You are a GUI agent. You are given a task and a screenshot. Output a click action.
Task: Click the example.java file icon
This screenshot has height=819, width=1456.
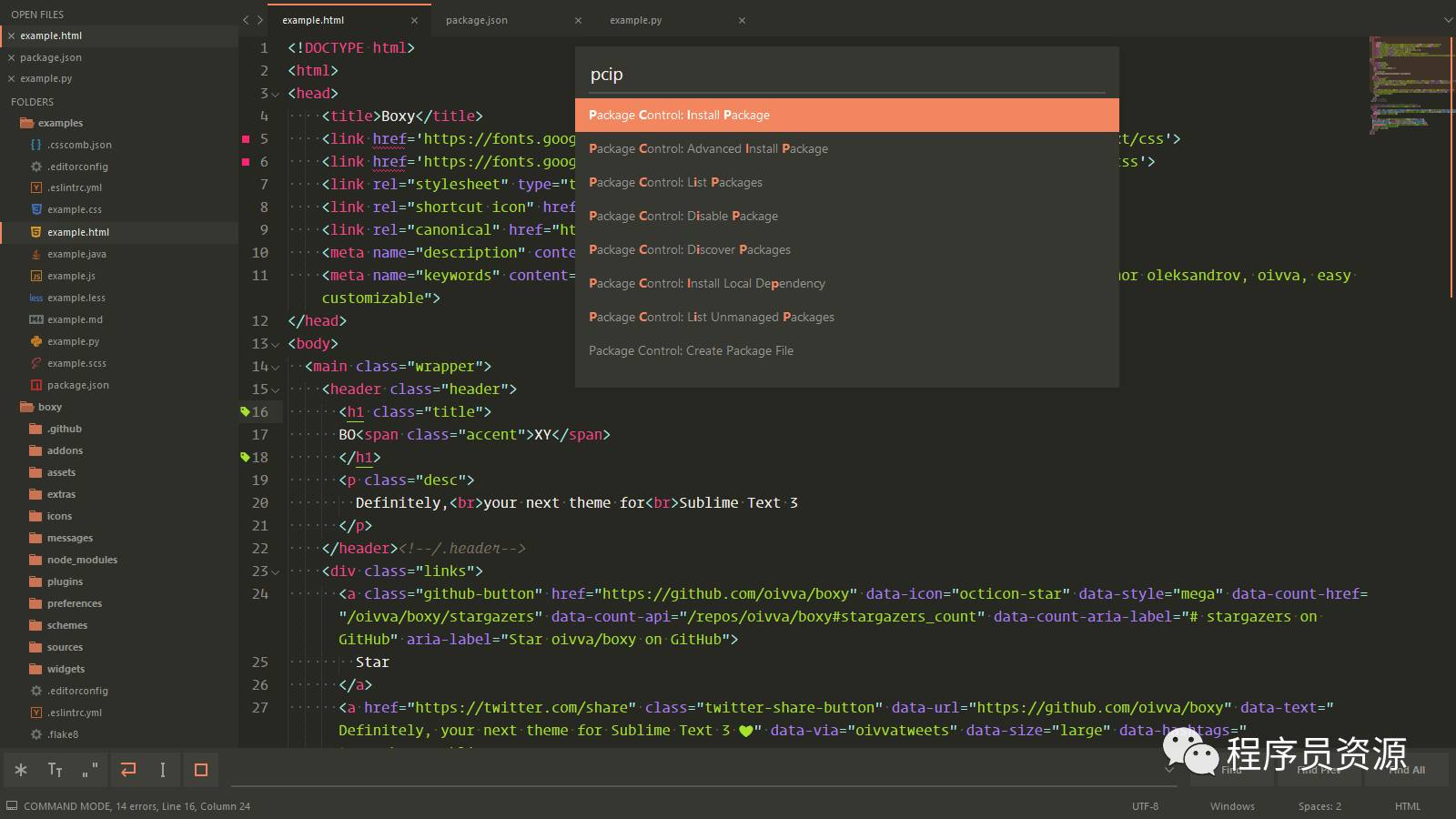point(36,254)
